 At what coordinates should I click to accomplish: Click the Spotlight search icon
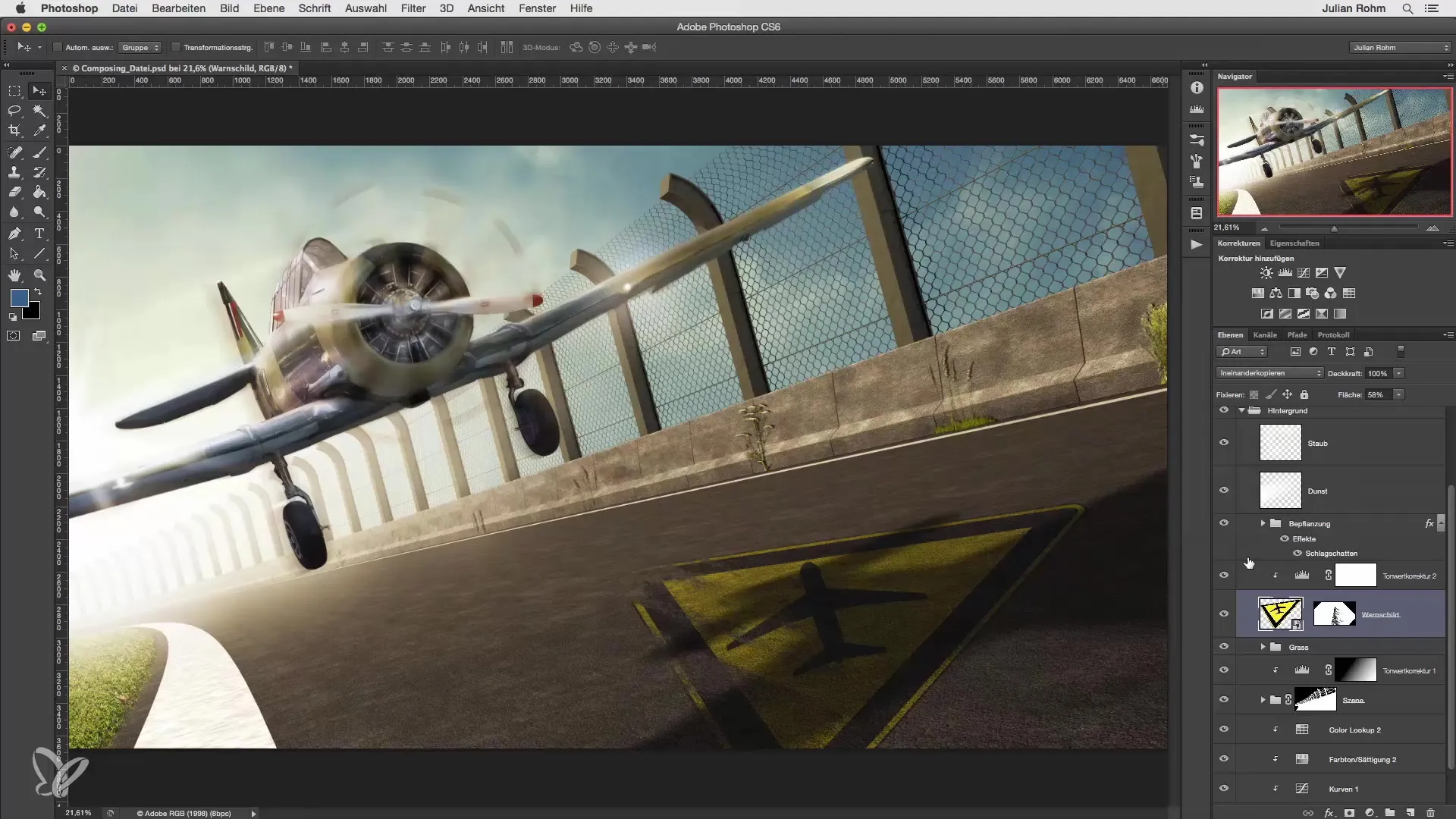(x=1407, y=8)
